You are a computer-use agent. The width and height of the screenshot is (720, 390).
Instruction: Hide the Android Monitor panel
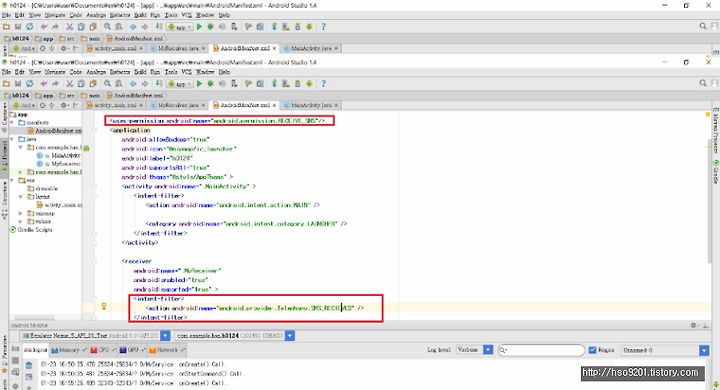point(706,325)
